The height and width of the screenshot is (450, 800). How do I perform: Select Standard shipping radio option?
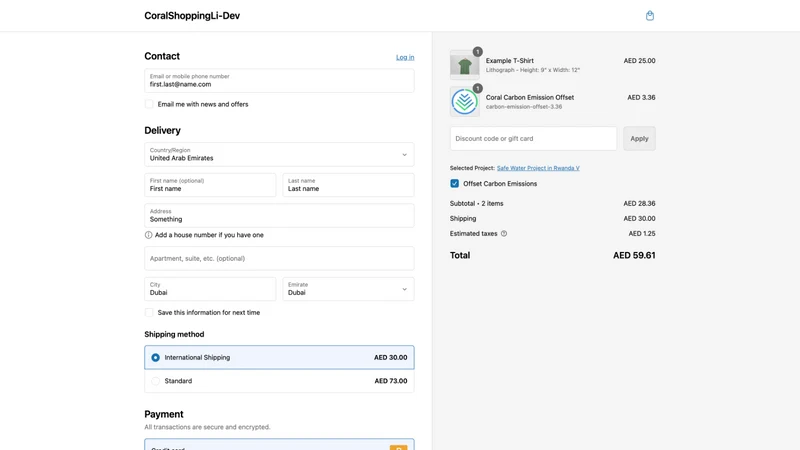[x=156, y=381]
